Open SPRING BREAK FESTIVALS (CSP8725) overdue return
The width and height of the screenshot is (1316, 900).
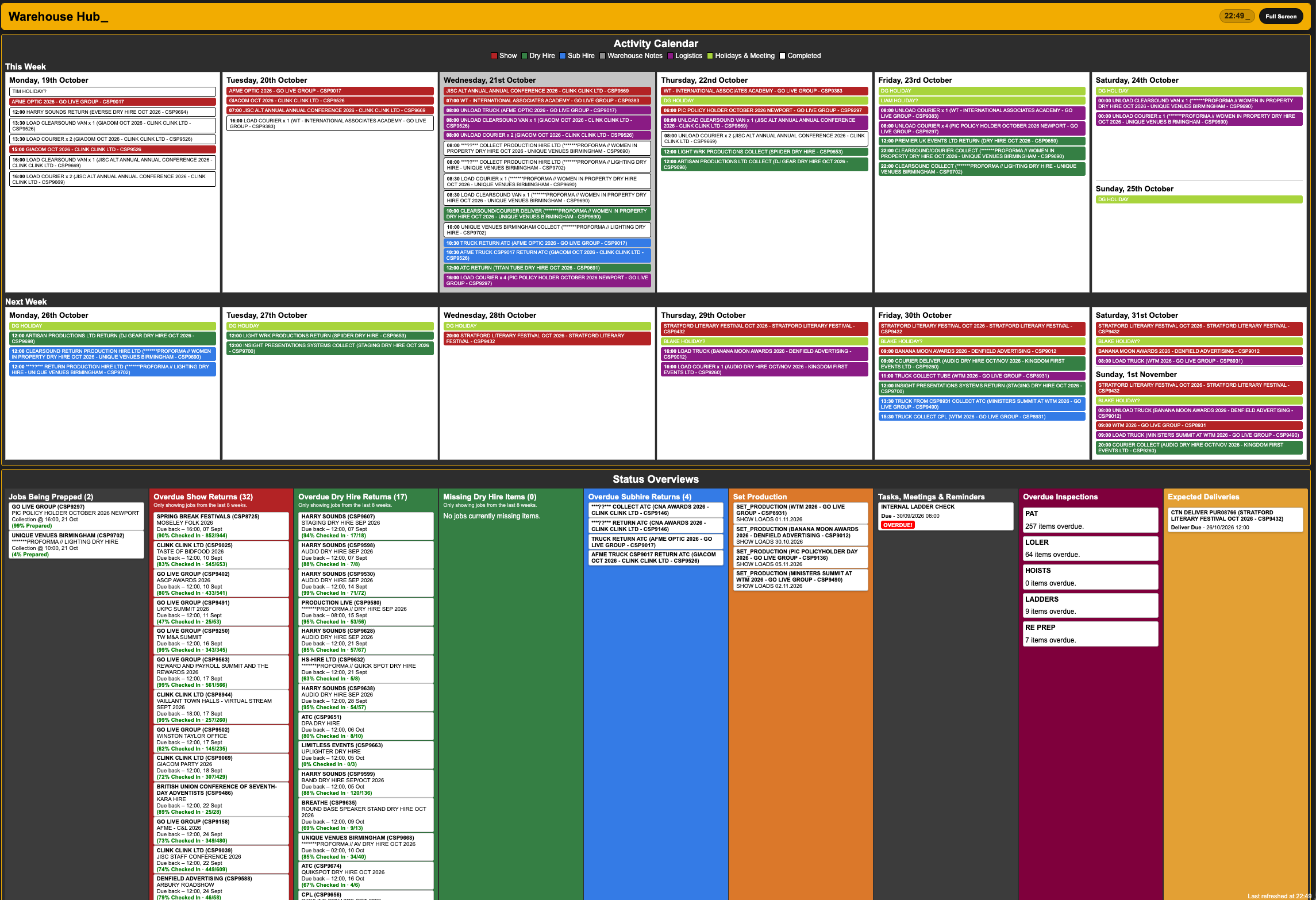point(221,526)
